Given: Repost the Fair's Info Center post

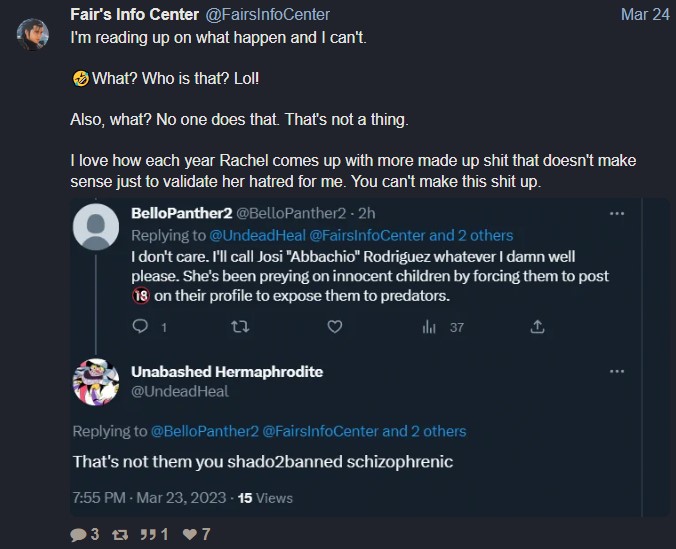Looking at the screenshot, I should (122, 535).
